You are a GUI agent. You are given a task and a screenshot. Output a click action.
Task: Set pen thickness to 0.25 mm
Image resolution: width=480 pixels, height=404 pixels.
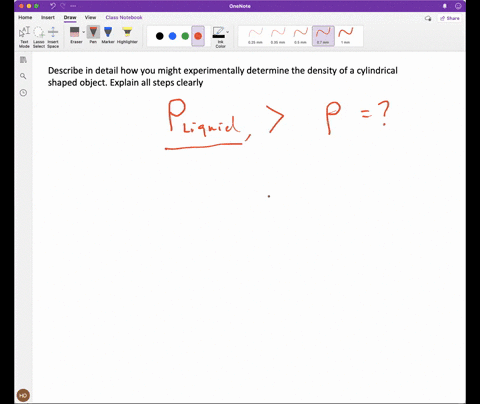(255, 36)
